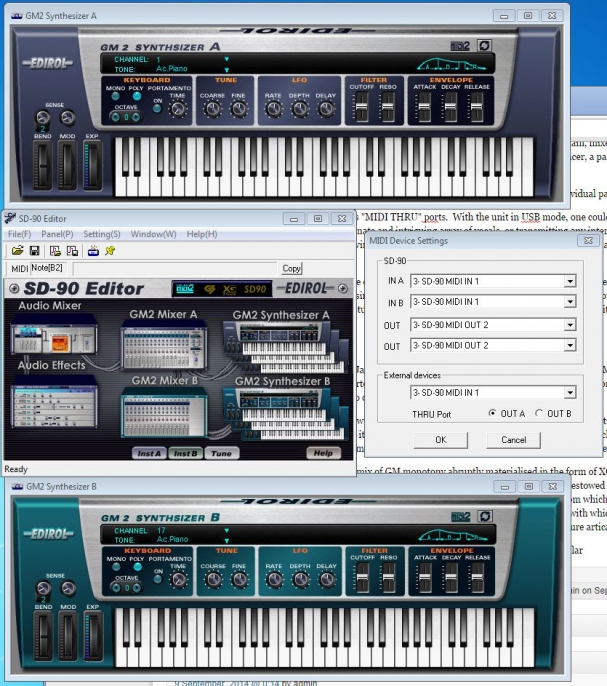Screen dimensions: 607x686
Task: Click the SD90 mode label in editor header
Action: pyautogui.click(x=255, y=289)
